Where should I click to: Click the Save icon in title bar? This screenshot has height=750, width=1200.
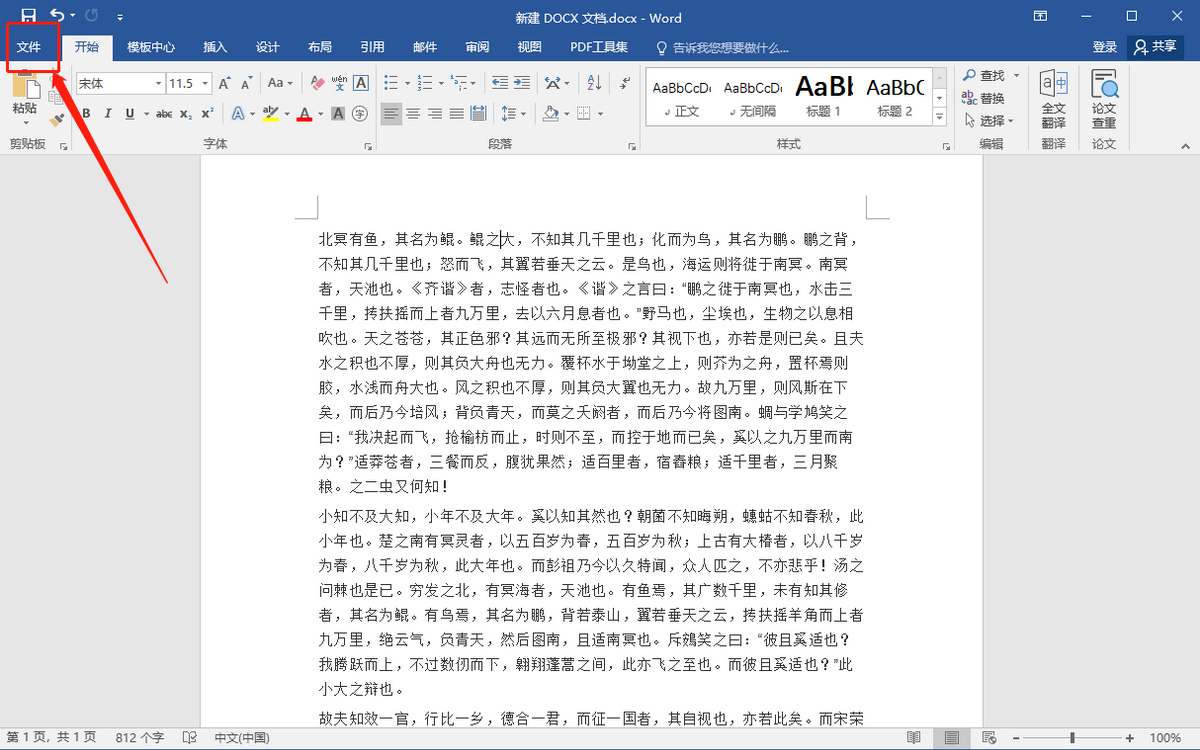28,16
